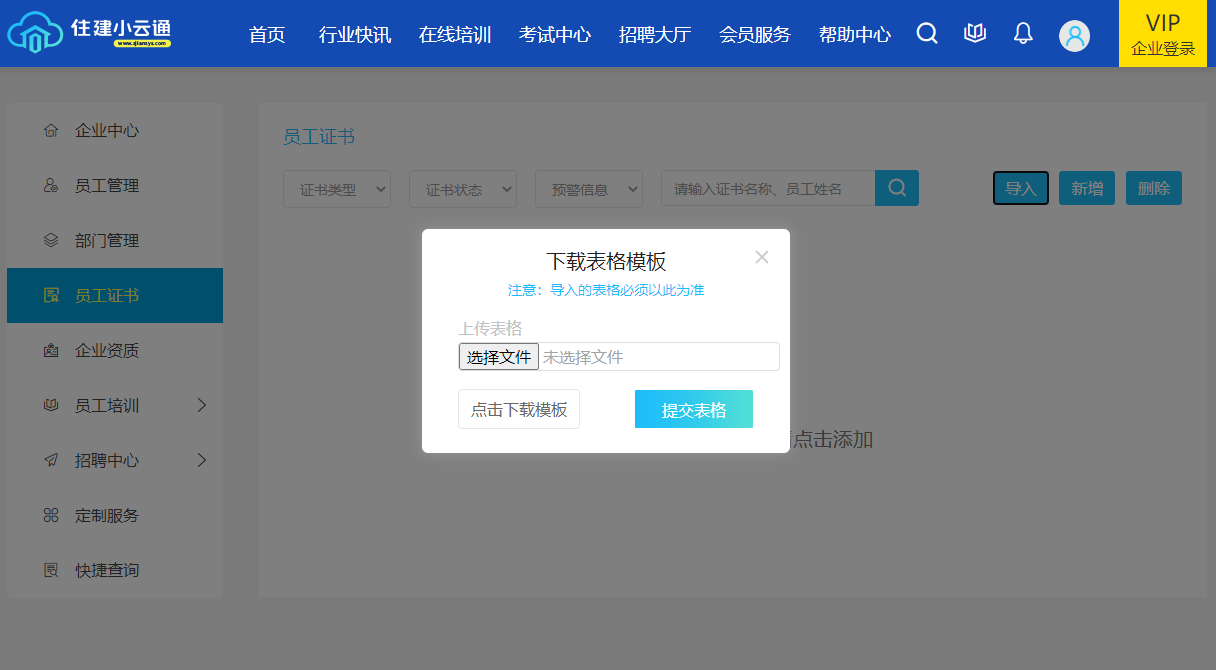Open 在线培训 from the navigation bar
Viewport: 1216px width, 670px height.
455,35
